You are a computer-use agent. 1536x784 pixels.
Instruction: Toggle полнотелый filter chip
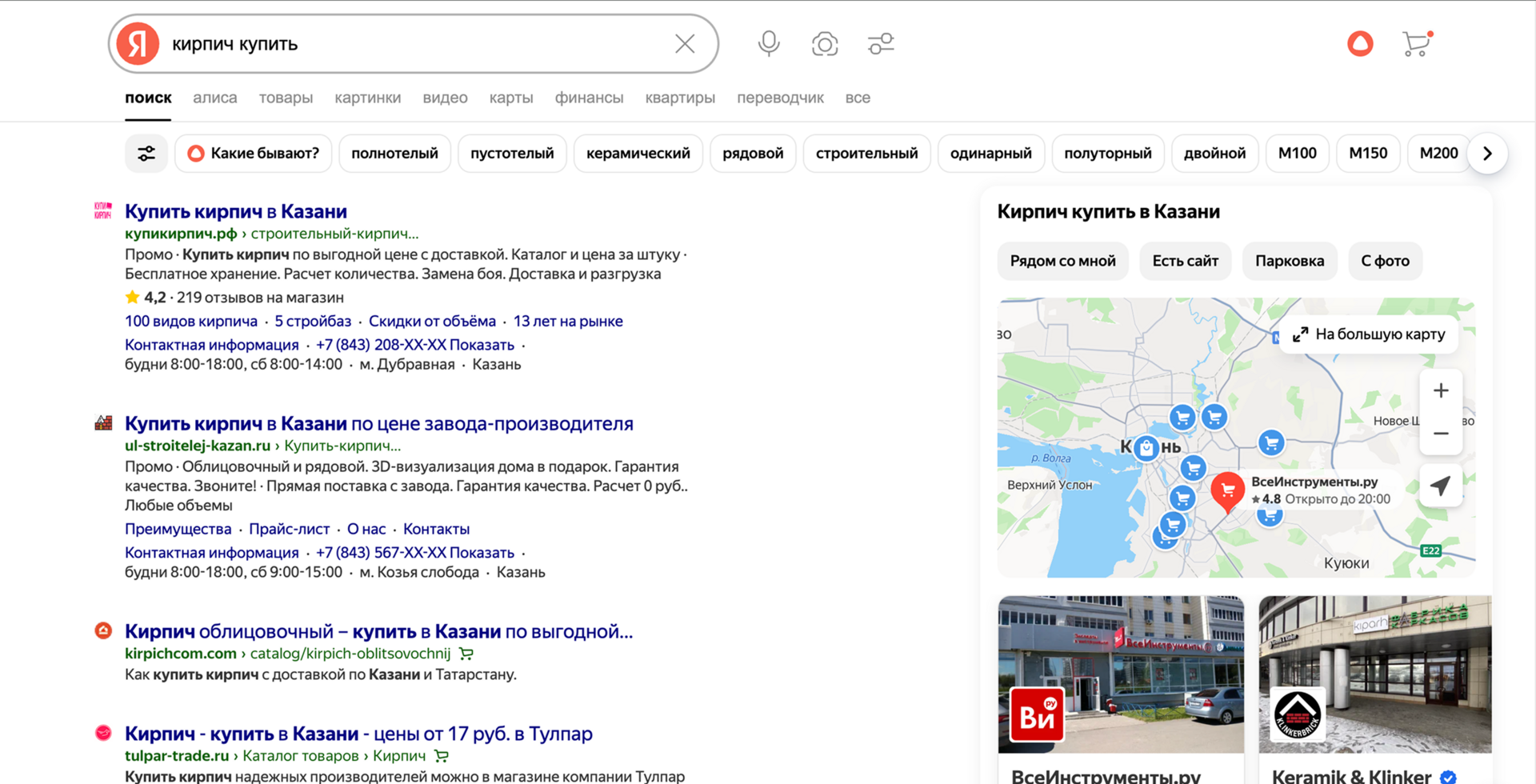(x=394, y=154)
